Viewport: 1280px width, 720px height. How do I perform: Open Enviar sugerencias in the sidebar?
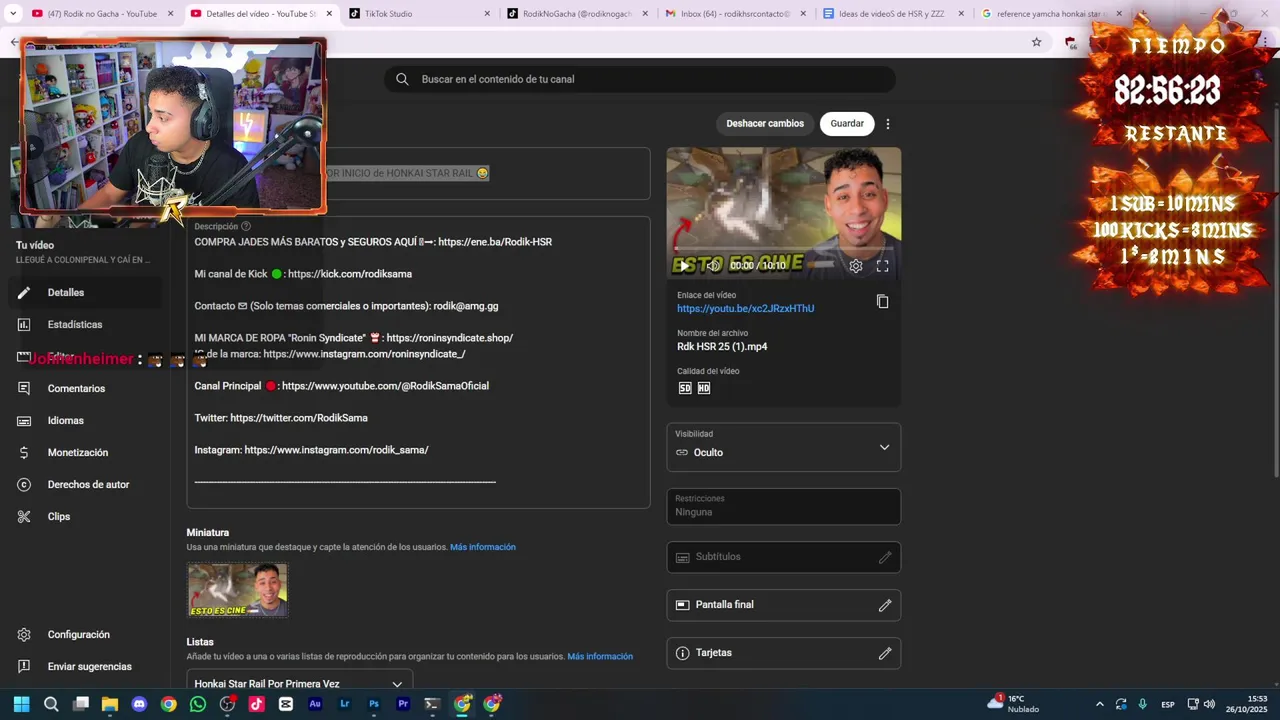89,666
